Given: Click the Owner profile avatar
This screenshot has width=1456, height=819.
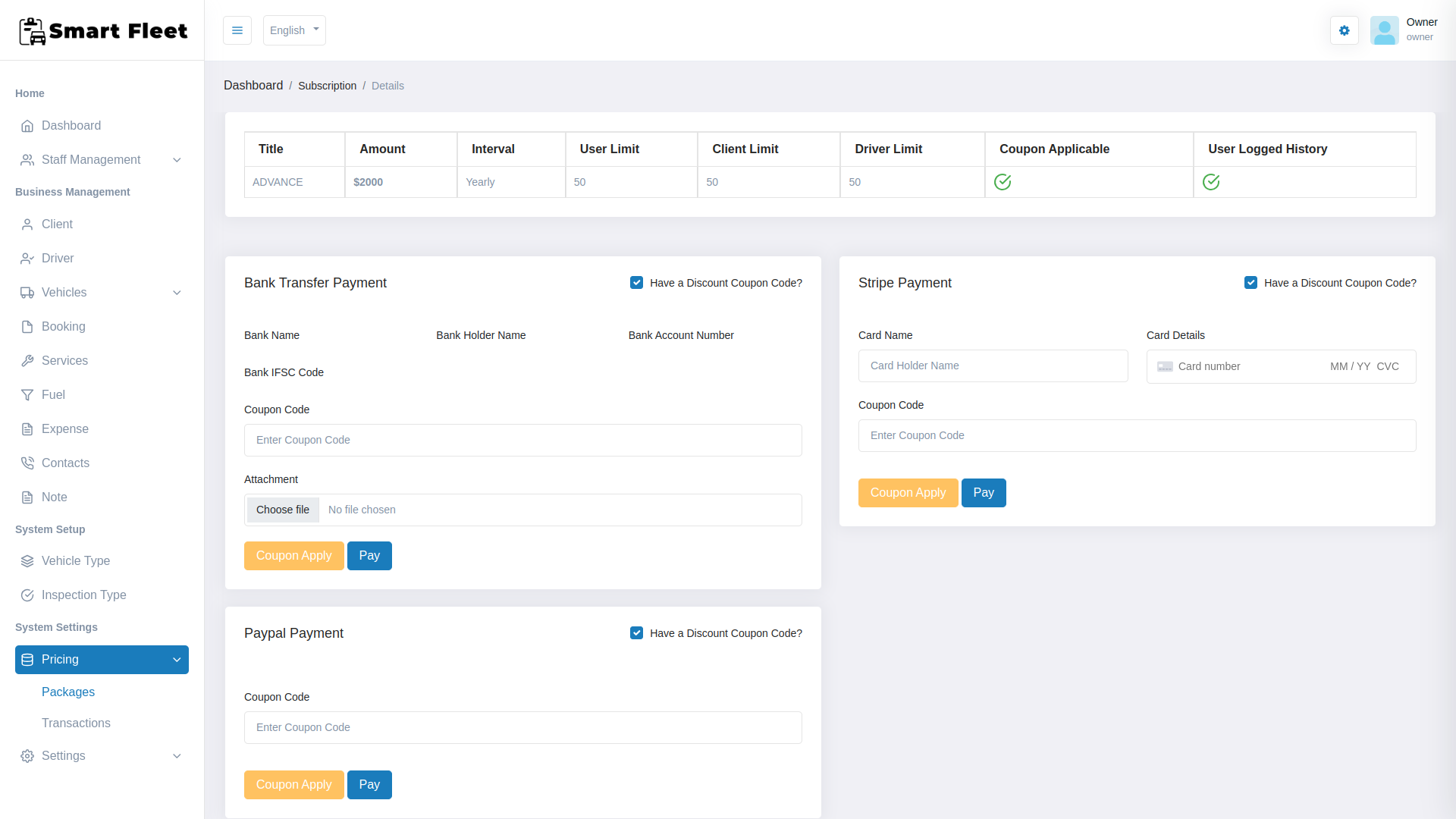Looking at the screenshot, I should click(x=1385, y=30).
